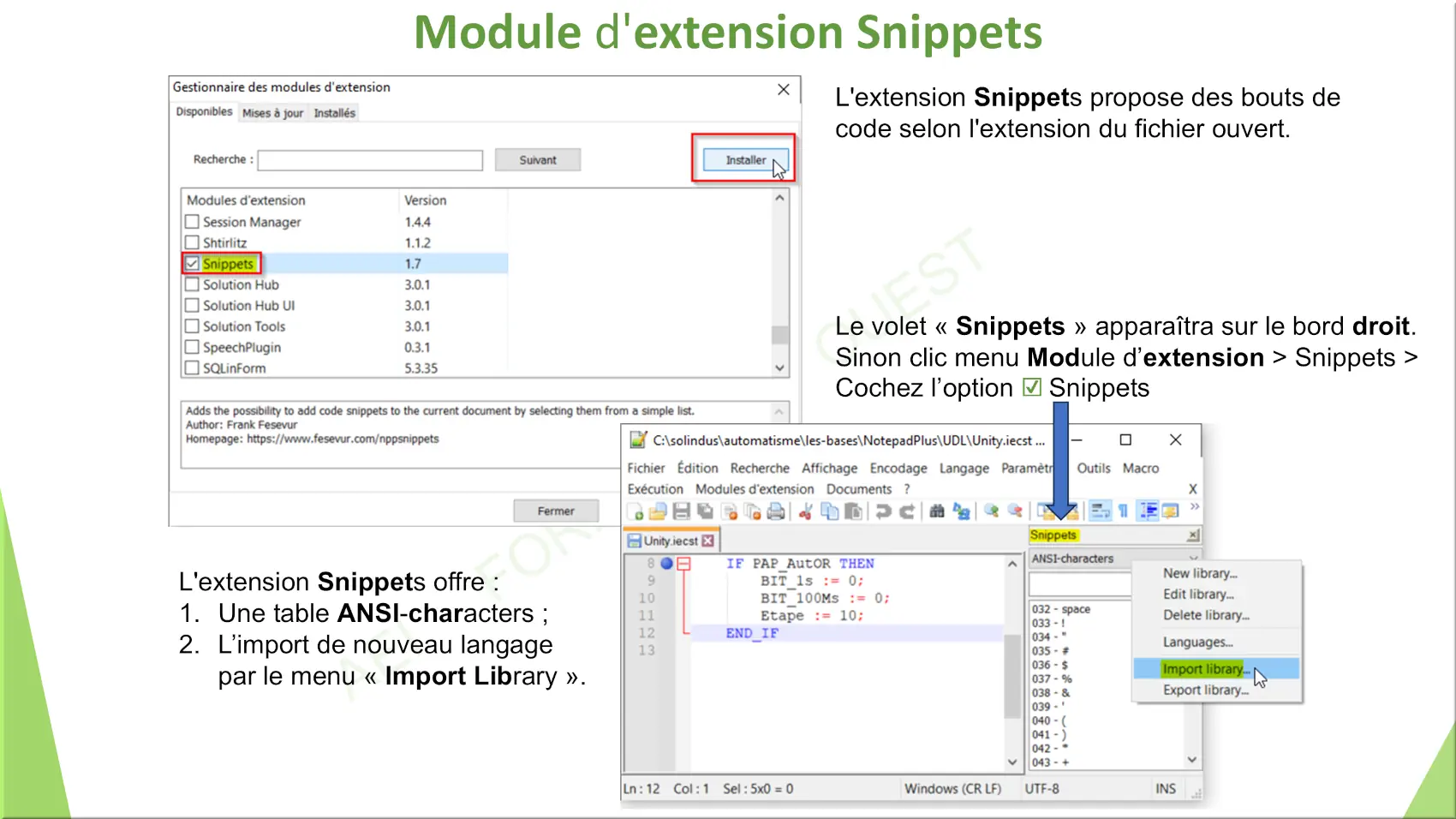
Task: Select Import library from context menu
Action: pyautogui.click(x=1217, y=669)
